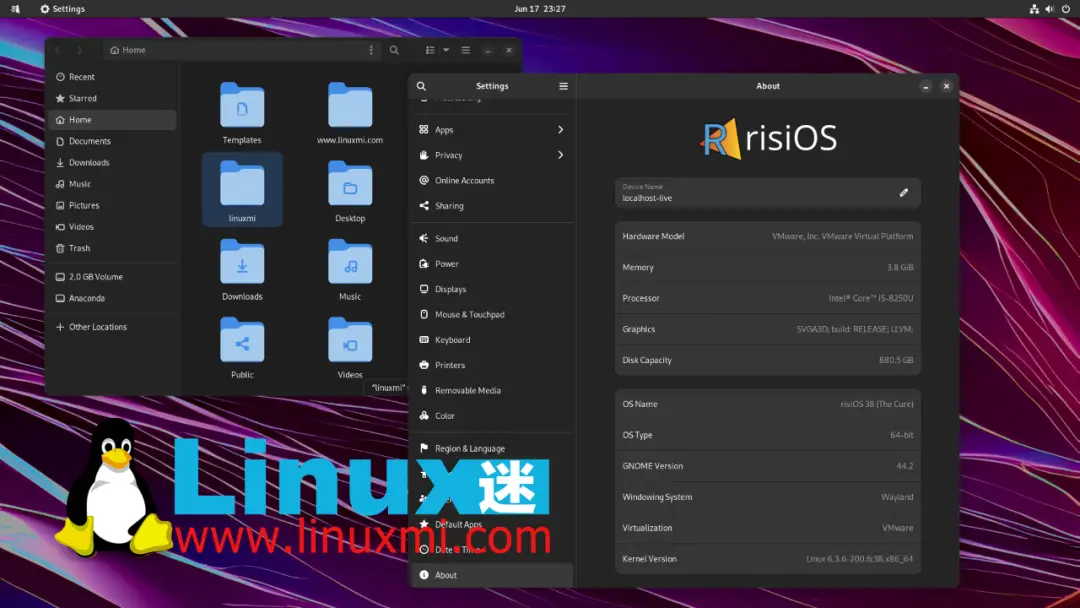Click the search icon in Settings sidebar
Screen dimensions: 1080x608
point(422,86)
